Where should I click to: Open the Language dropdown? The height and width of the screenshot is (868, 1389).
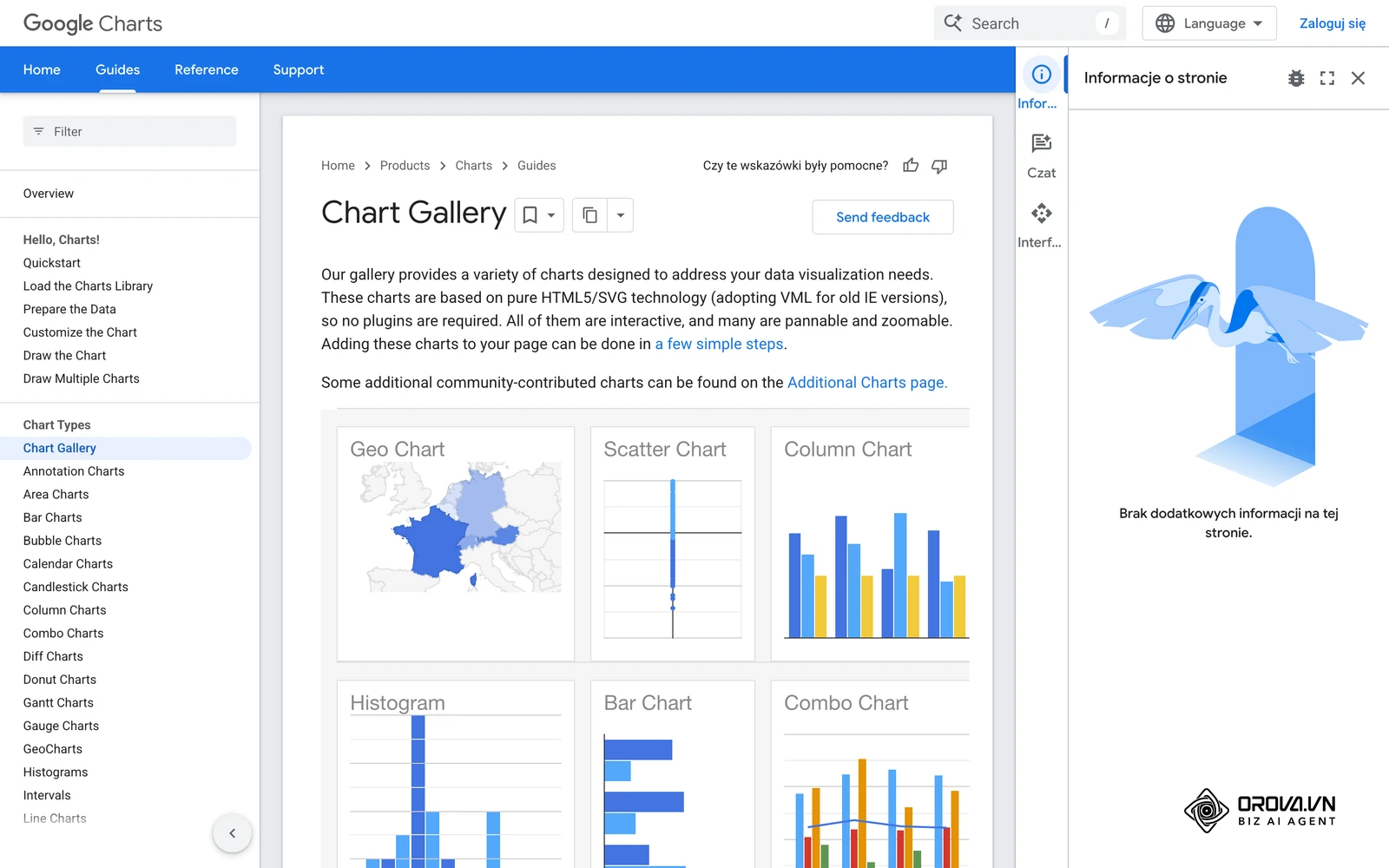point(1209,23)
